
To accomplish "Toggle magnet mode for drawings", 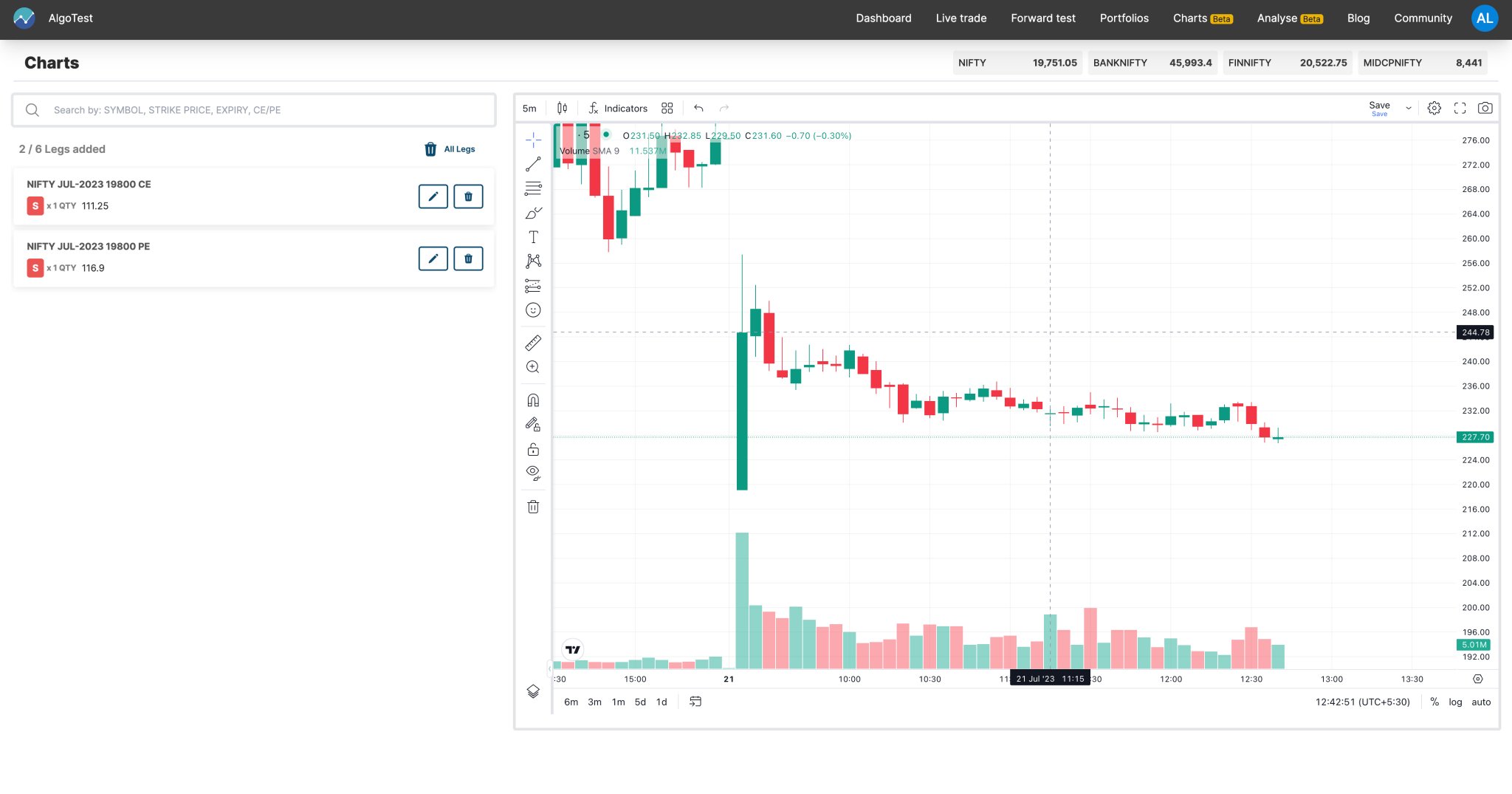I will [533, 400].
